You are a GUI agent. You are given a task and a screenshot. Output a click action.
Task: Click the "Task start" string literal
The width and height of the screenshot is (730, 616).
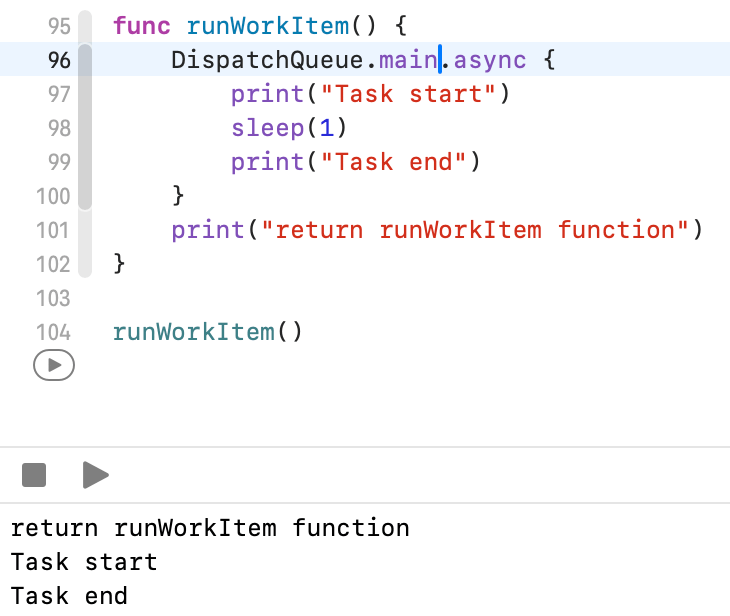[x=414, y=94]
